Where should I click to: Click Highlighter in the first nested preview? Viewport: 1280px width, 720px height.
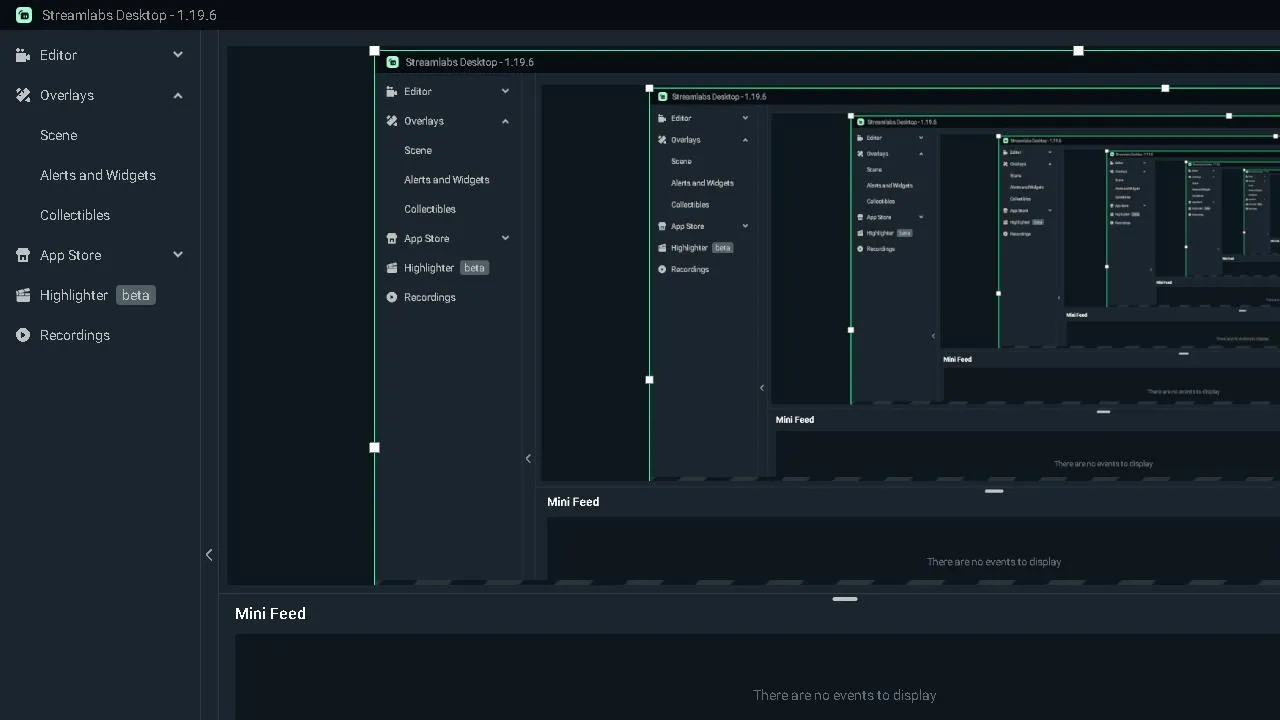429,268
